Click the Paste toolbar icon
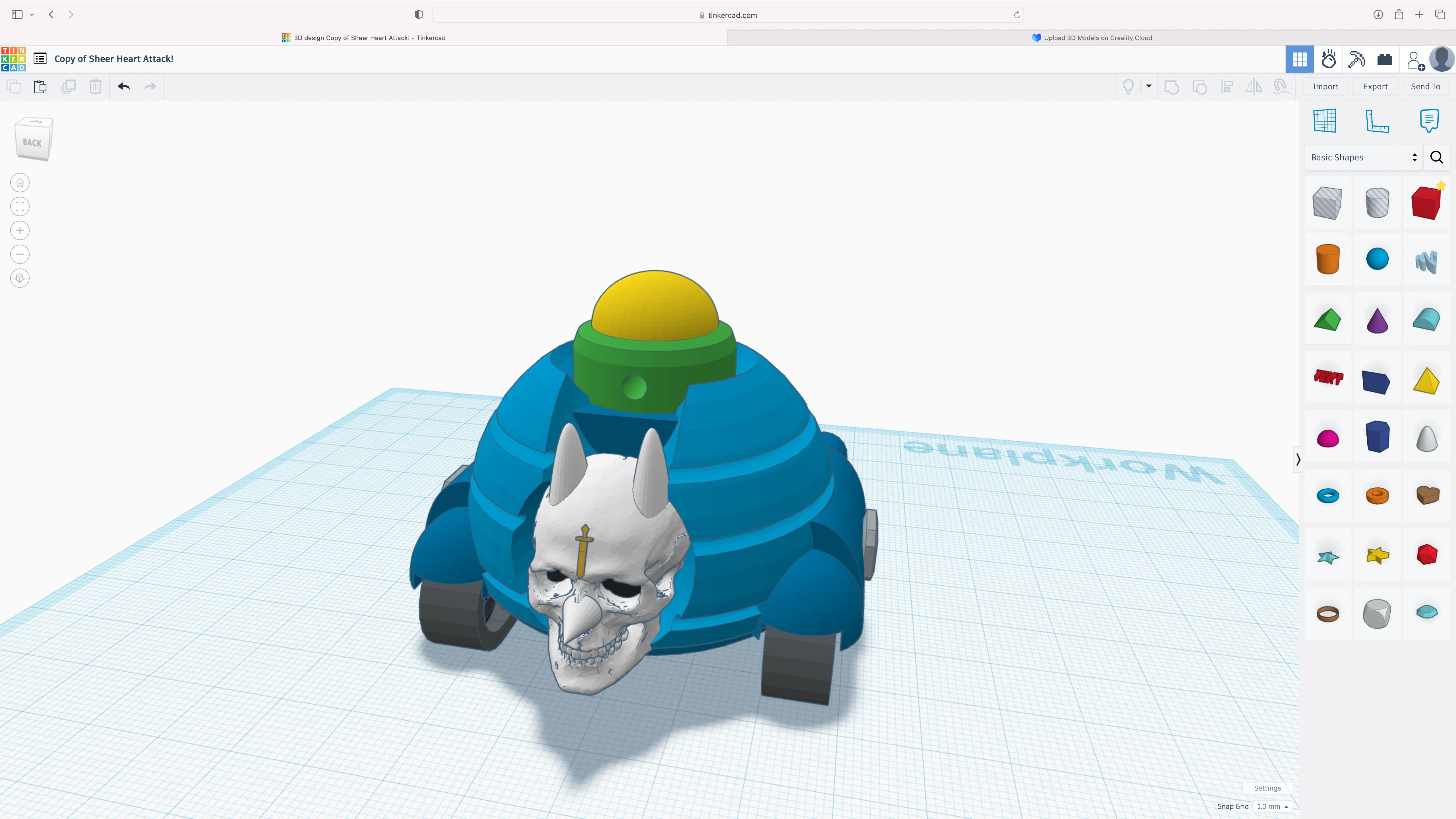 (x=40, y=86)
